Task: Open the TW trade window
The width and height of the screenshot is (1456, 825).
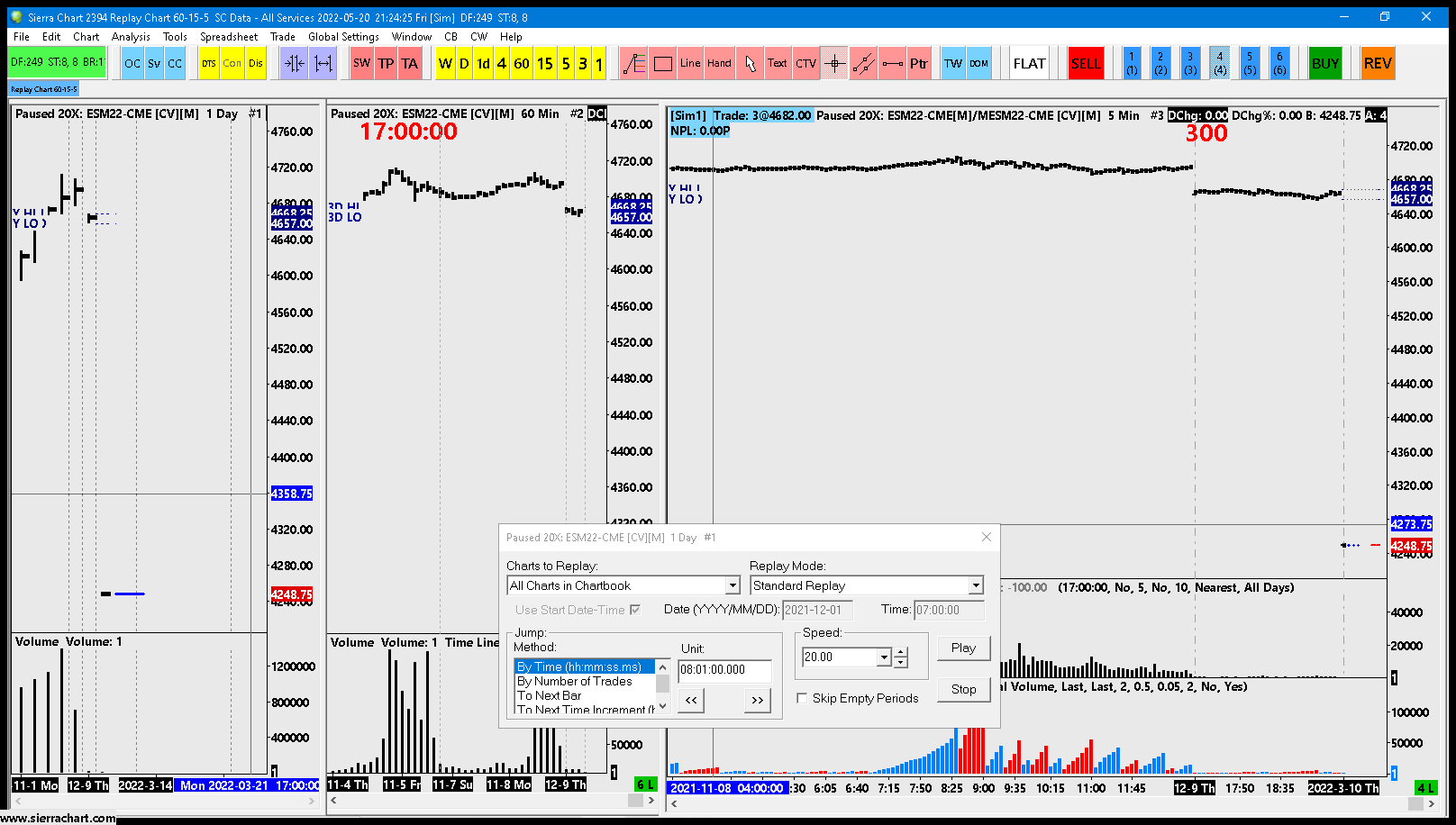Action: (953, 63)
